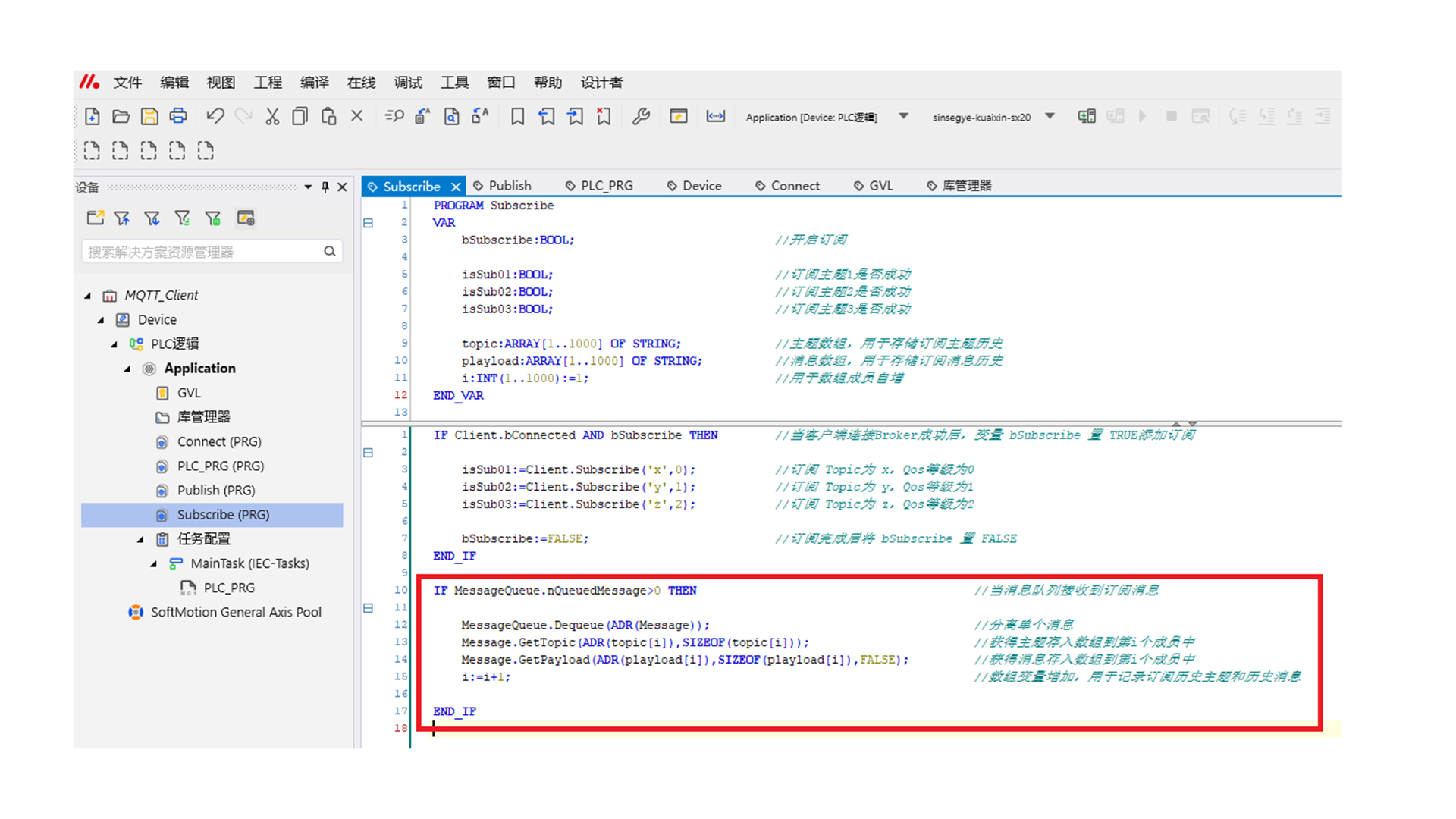1456x819 pixels.
Task: Click the window-with-pencil toolbar icon
Action: [x=679, y=116]
